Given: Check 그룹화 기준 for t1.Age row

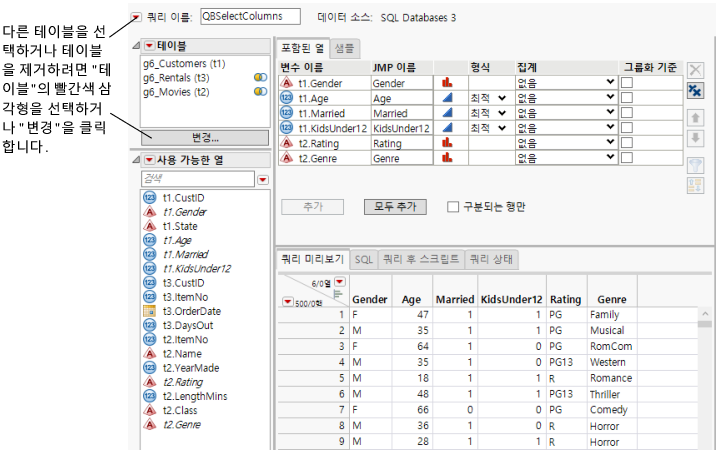Looking at the screenshot, I should [626, 98].
